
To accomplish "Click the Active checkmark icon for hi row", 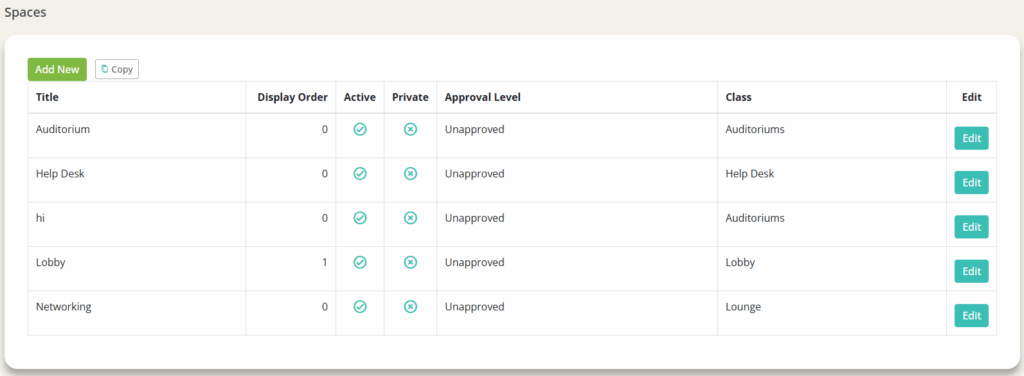I will (x=360, y=218).
